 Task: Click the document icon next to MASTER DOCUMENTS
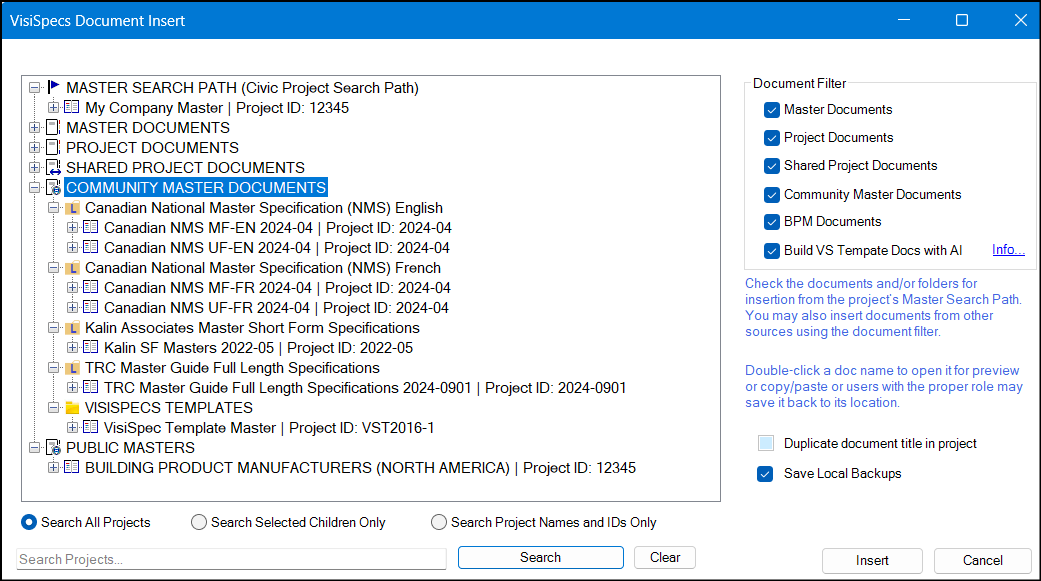point(53,128)
